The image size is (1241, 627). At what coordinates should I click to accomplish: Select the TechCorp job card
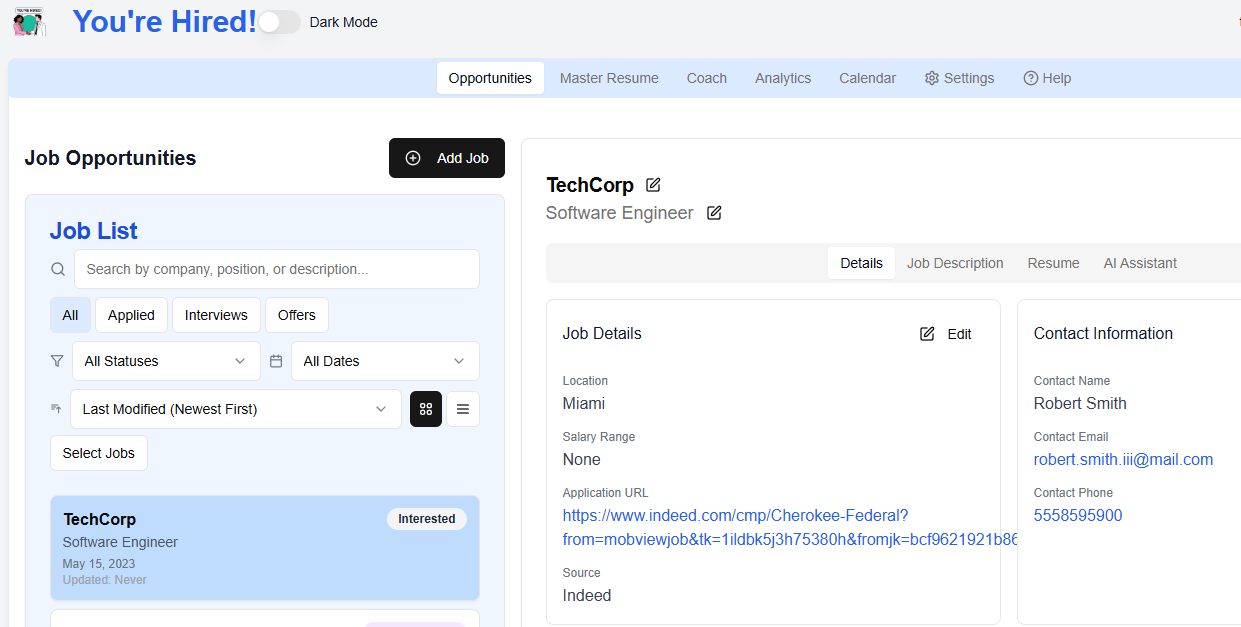[265, 548]
